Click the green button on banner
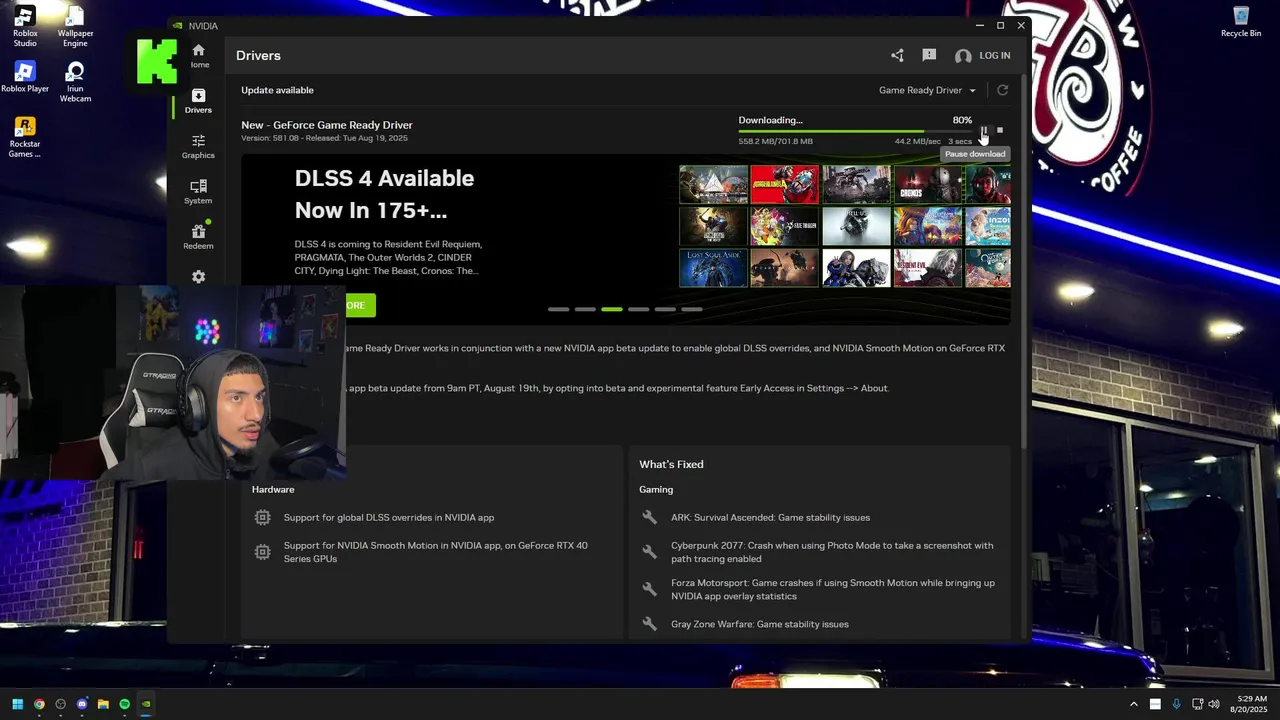 click(x=359, y=305)
